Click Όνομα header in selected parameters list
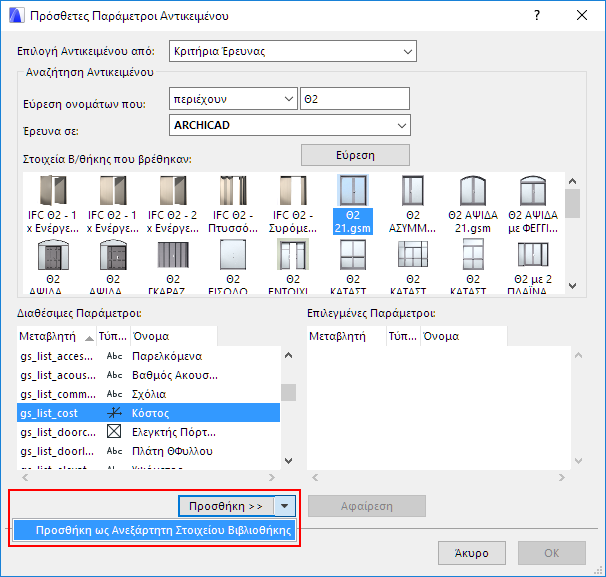This screenshot has width=606, height=577. click(x=464, y=336)
